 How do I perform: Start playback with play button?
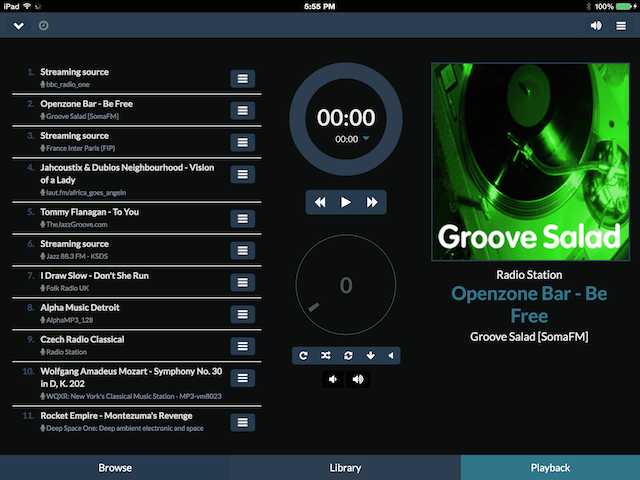pyautogui.click(x=346, y=202)
